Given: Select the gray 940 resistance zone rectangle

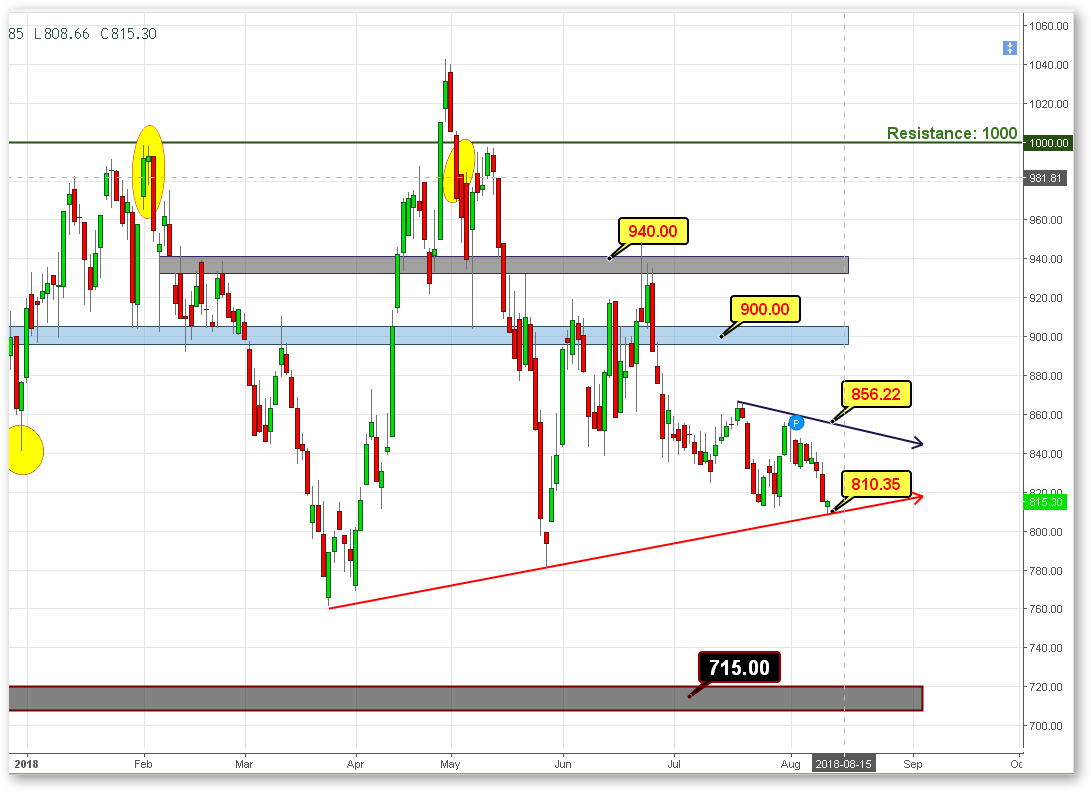Looking at the screenshot, I should 504,264.
